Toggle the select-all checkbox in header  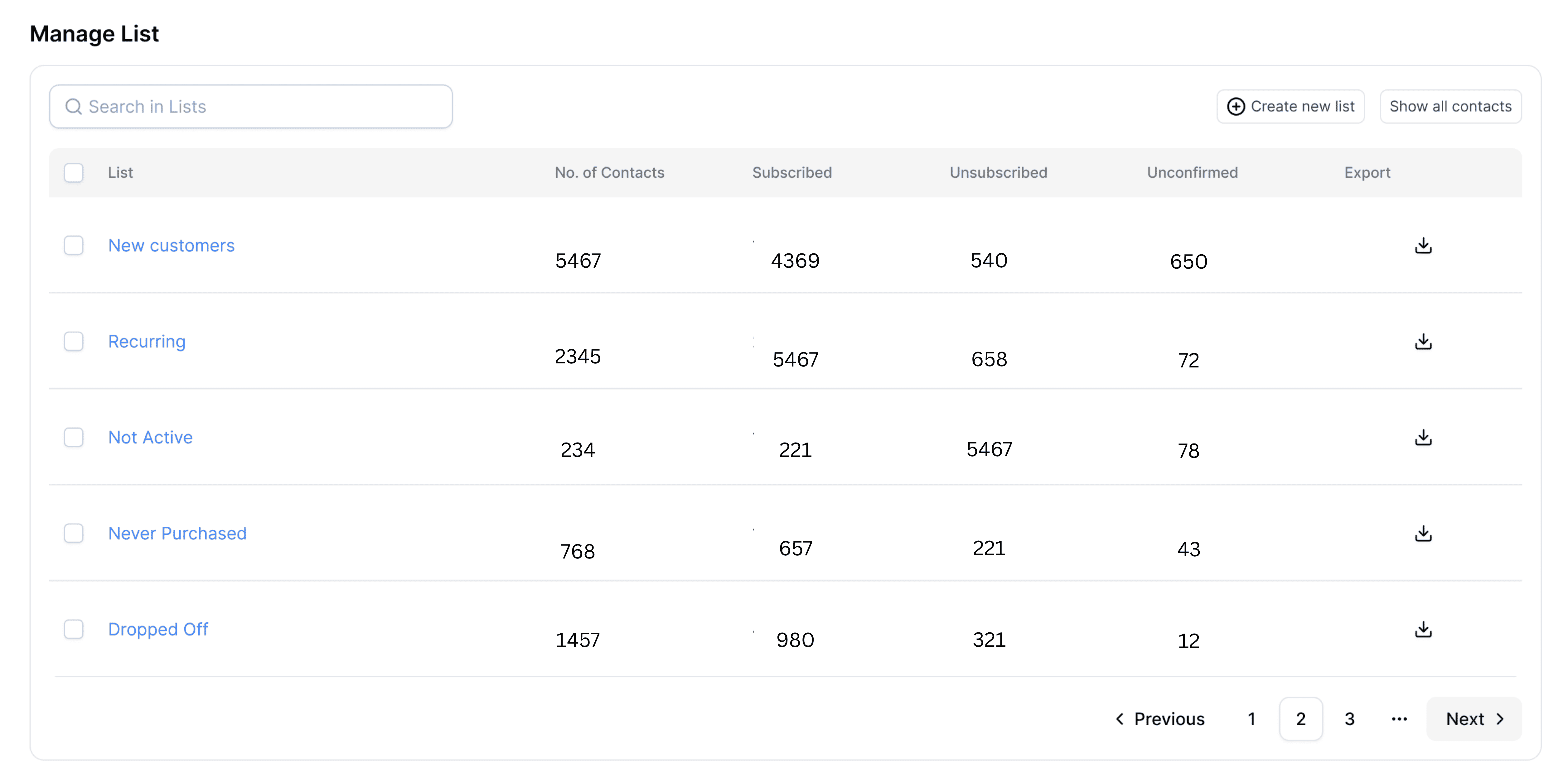[74, 173]
